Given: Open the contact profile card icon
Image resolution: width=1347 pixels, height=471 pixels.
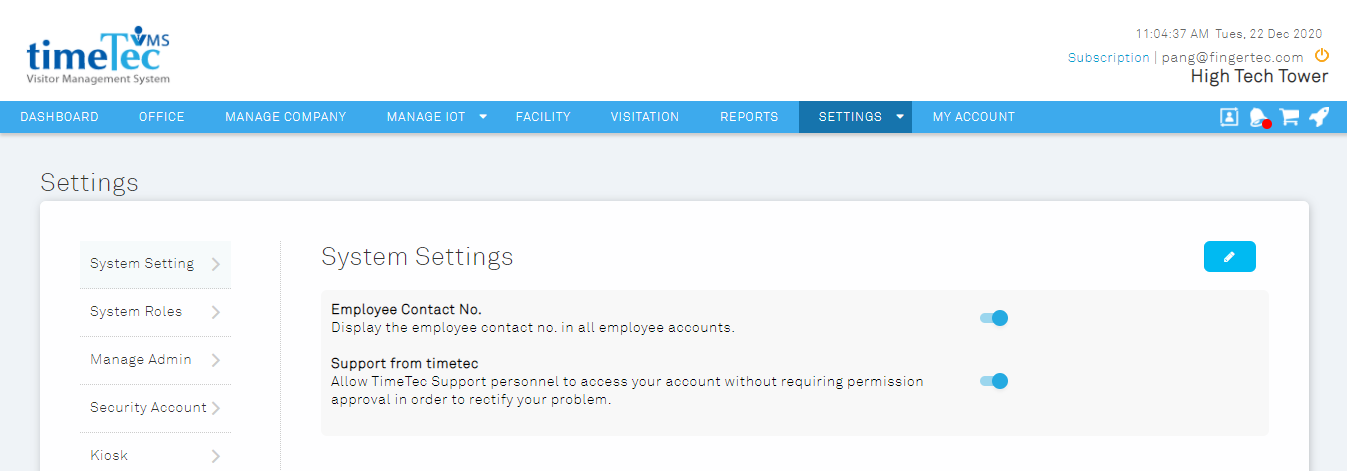Looking at the screenshot, I should [1229, 117].
